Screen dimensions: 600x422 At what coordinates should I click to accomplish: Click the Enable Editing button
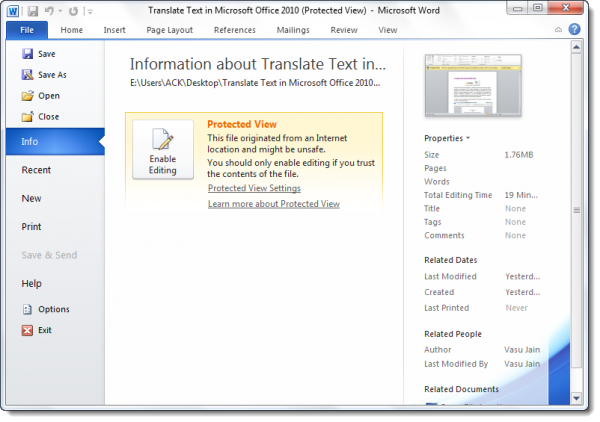(163, 150)
